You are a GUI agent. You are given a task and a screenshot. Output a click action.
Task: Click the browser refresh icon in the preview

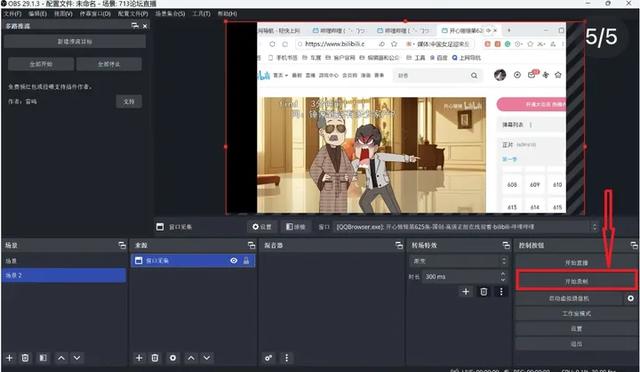(272, 44)
